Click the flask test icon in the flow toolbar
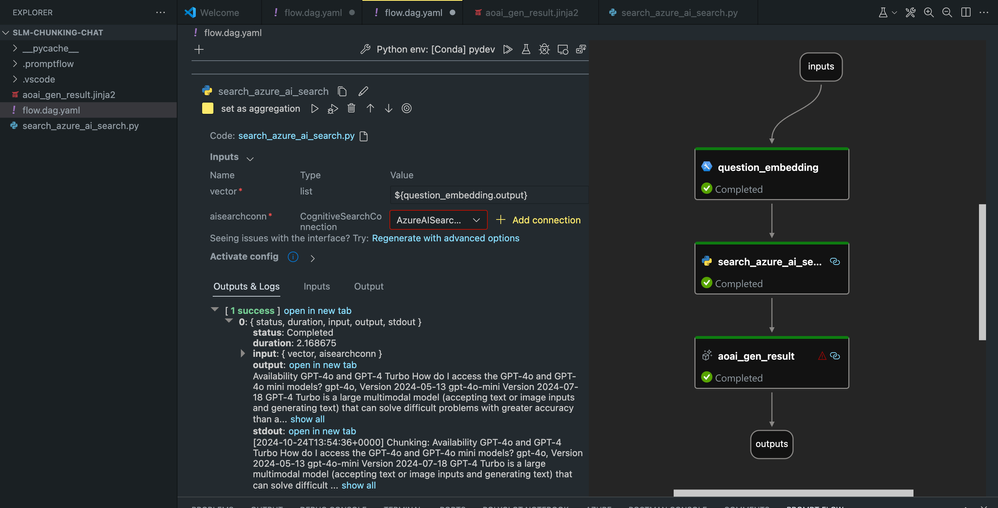 526,49
